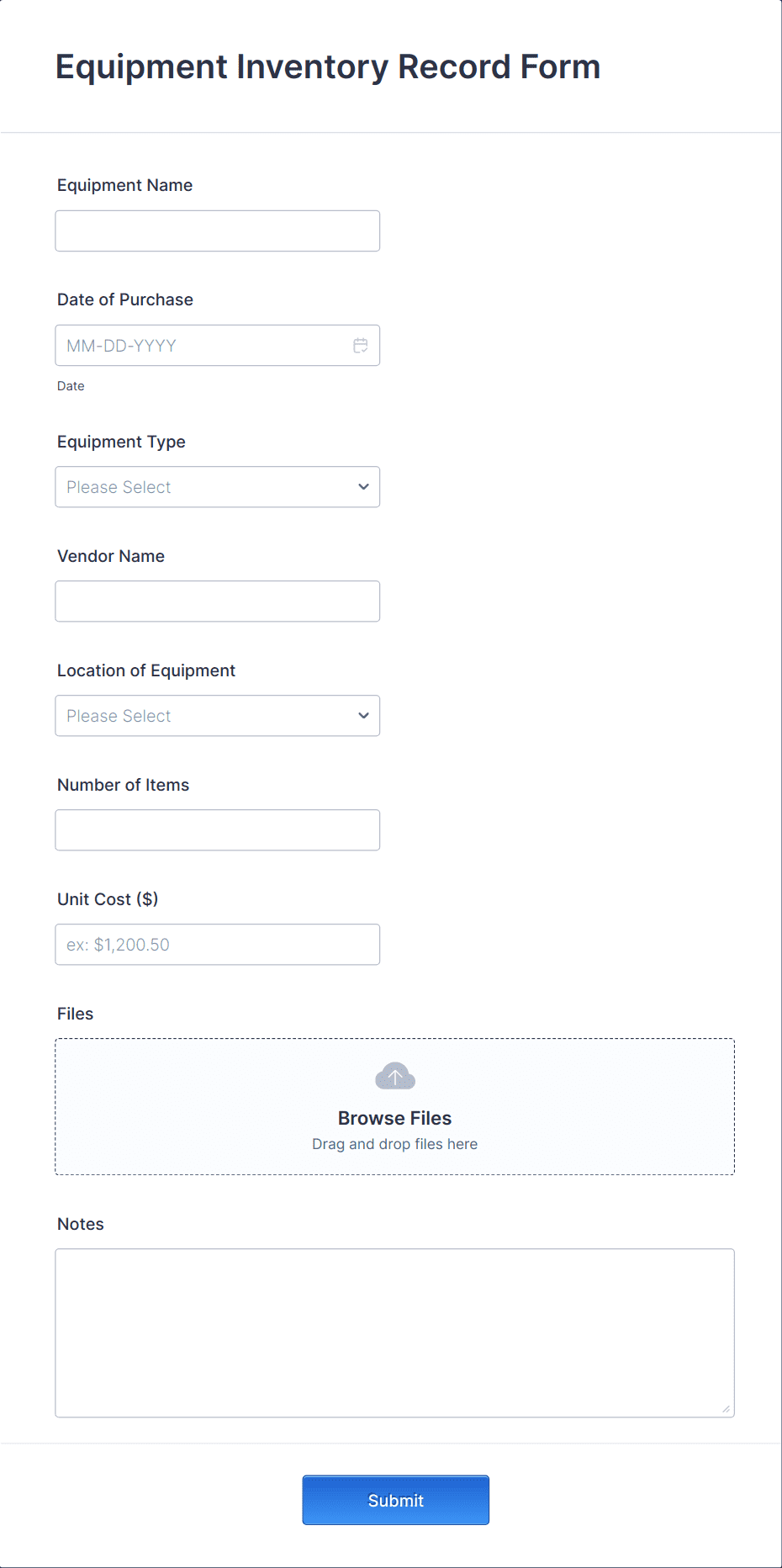Image resolution: width=782 pixels, height=1568 pixels.
Task: Click the Location of Equipment dropdown chevron
Action: tap(362, 715)
